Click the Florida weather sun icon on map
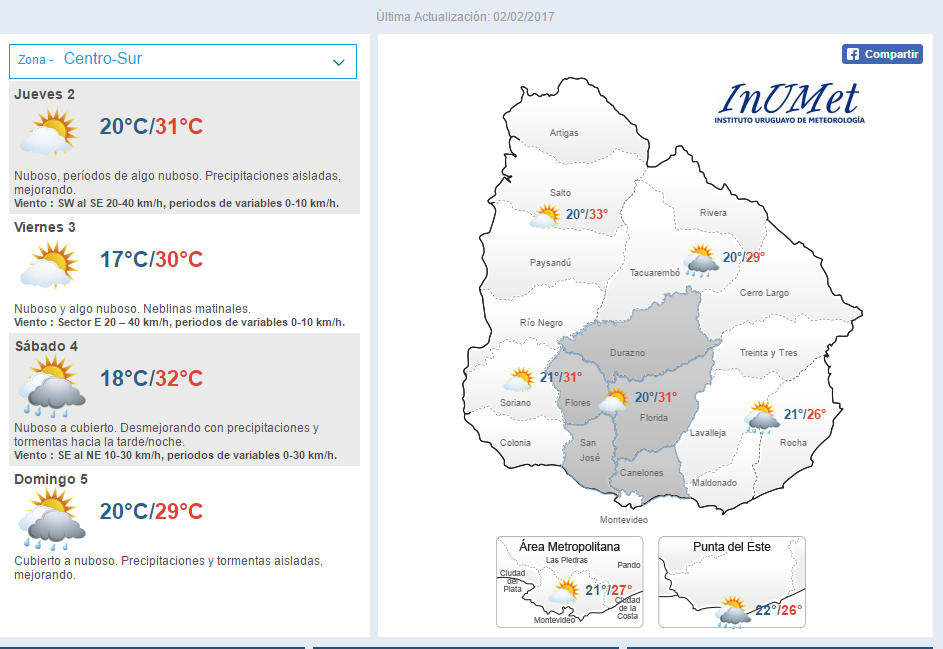 (614, 400)
